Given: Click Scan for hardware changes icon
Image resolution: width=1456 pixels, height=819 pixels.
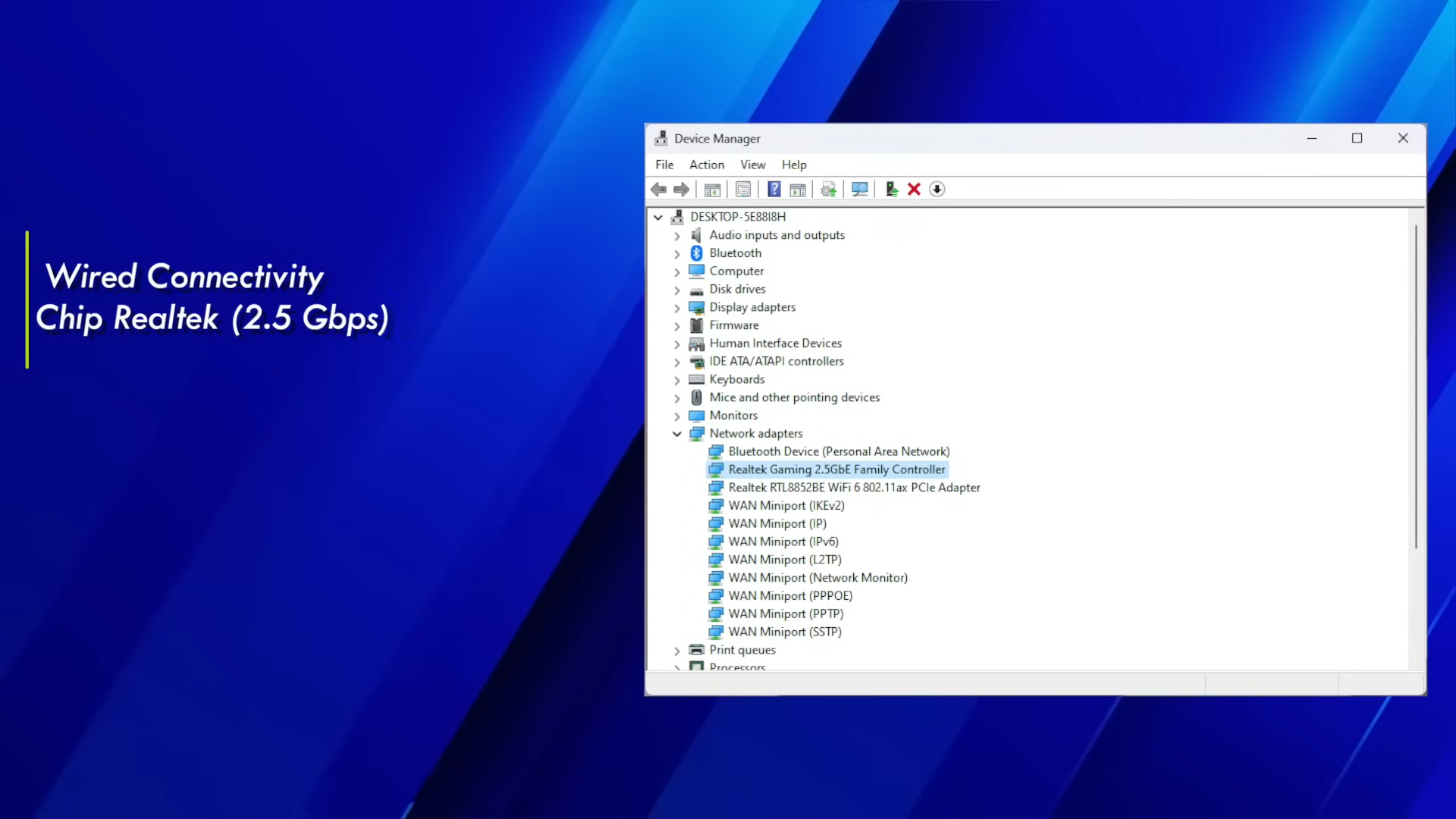Looking at the screenshot, I should pyautogui.click(x=859, y=190).
